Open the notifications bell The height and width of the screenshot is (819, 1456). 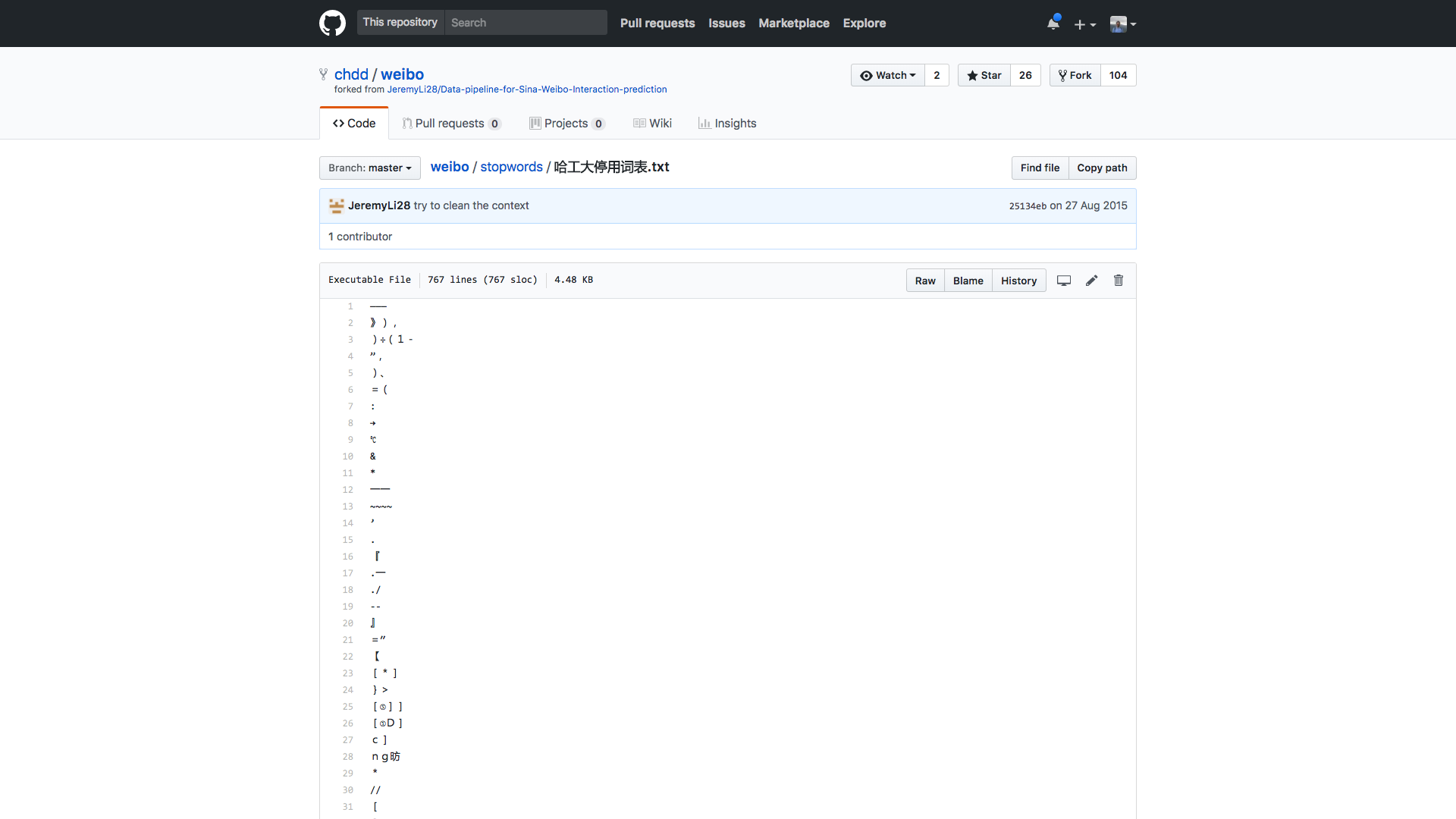[1053, 23]
